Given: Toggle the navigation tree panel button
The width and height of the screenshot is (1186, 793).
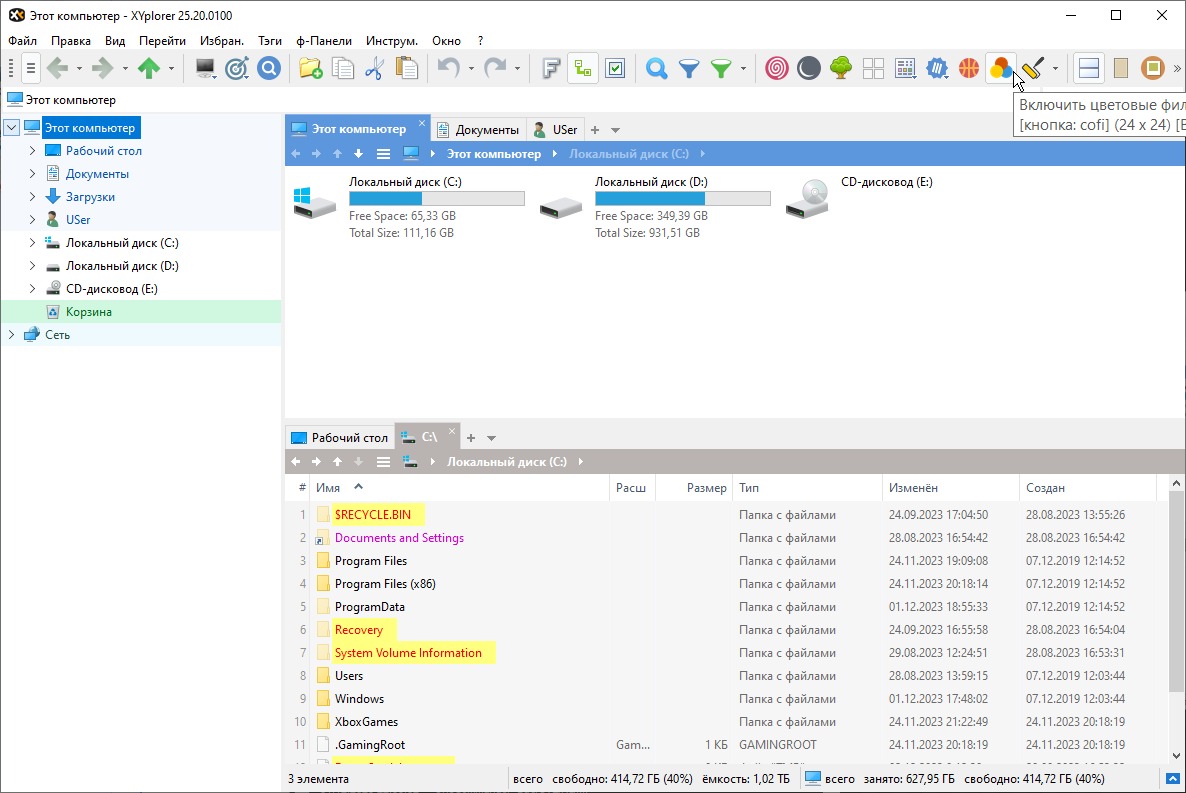Looking at the screenshot, I should pyautogui.click(x=583, y=68).
